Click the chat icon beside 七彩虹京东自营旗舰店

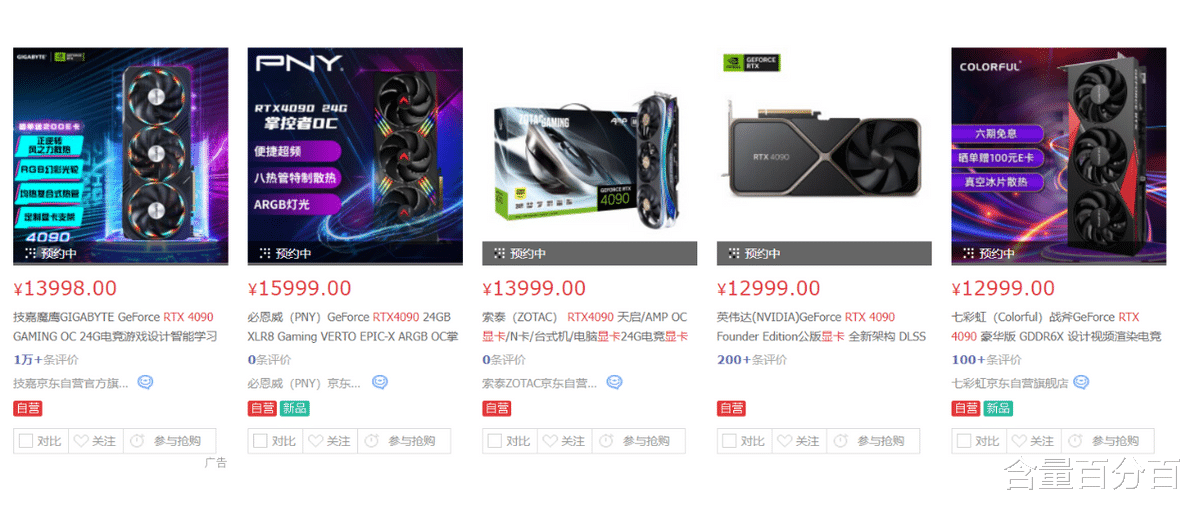pyautogui.click(x=1081, y=382)
